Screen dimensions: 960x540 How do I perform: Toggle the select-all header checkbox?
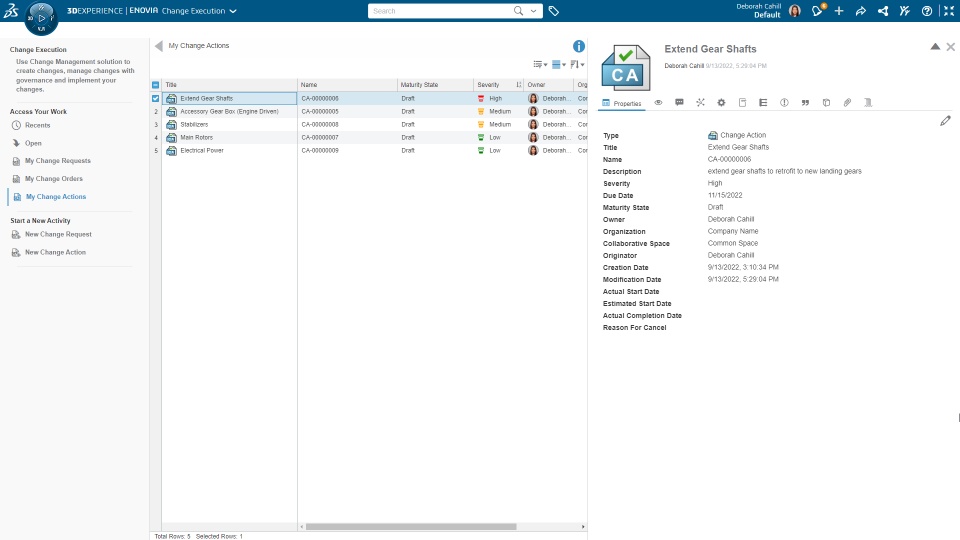pos(156,84)
